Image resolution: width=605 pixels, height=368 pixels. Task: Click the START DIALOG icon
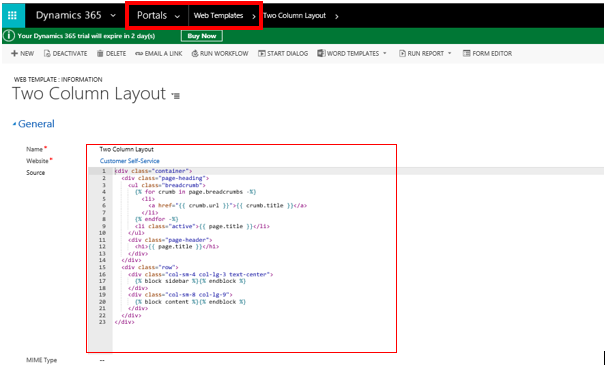pos(262,53)
